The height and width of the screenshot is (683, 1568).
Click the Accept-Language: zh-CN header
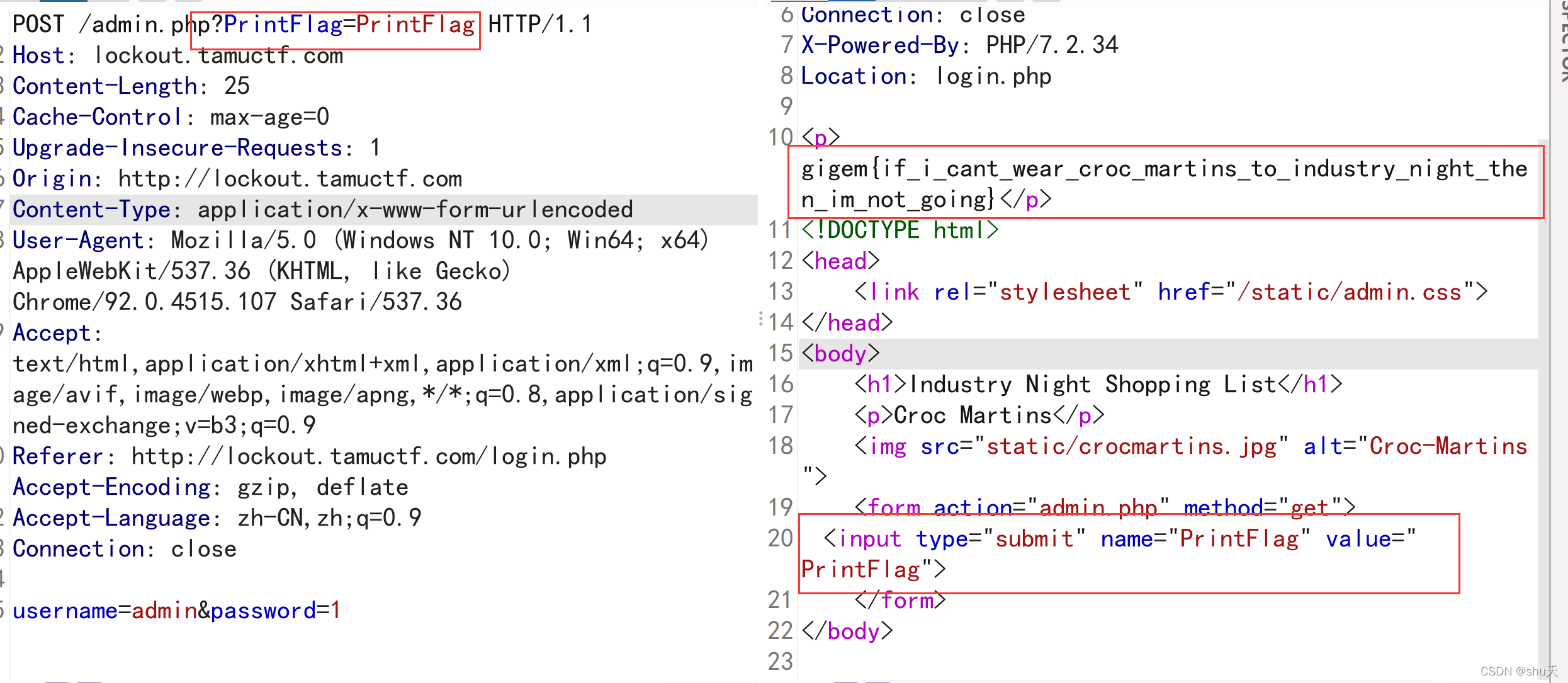(217, 518)
